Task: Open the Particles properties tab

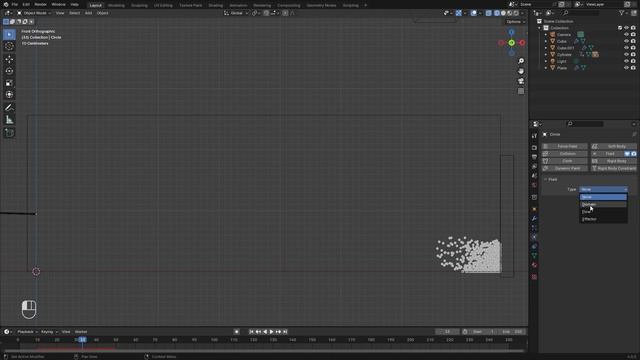Action: point(534,228)
